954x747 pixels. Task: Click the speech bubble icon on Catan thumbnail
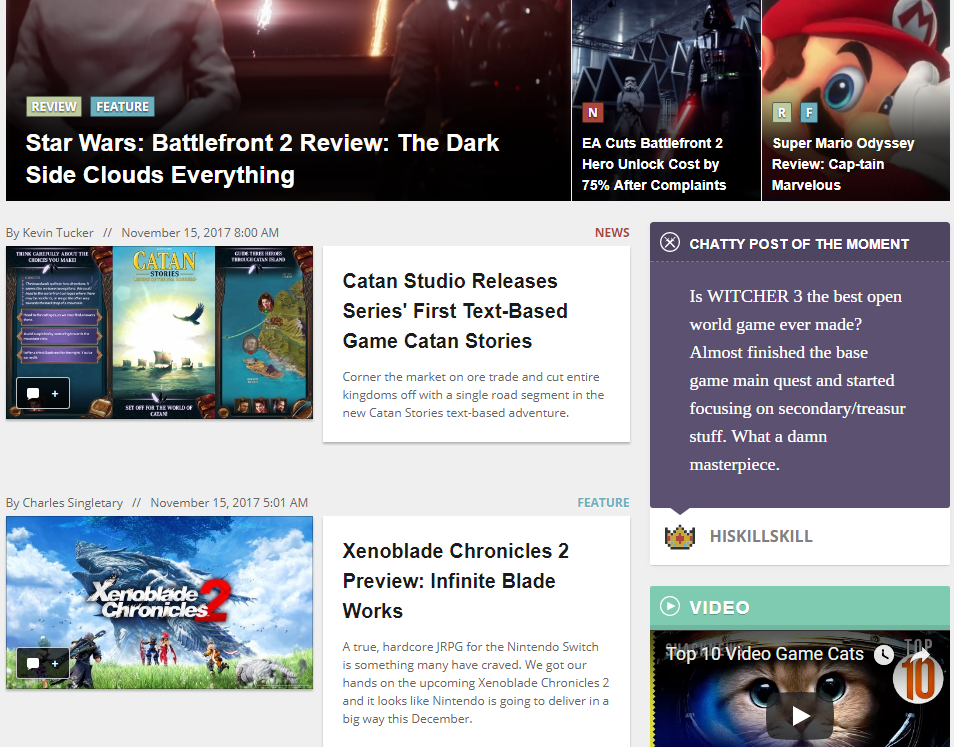click(33, 394)
